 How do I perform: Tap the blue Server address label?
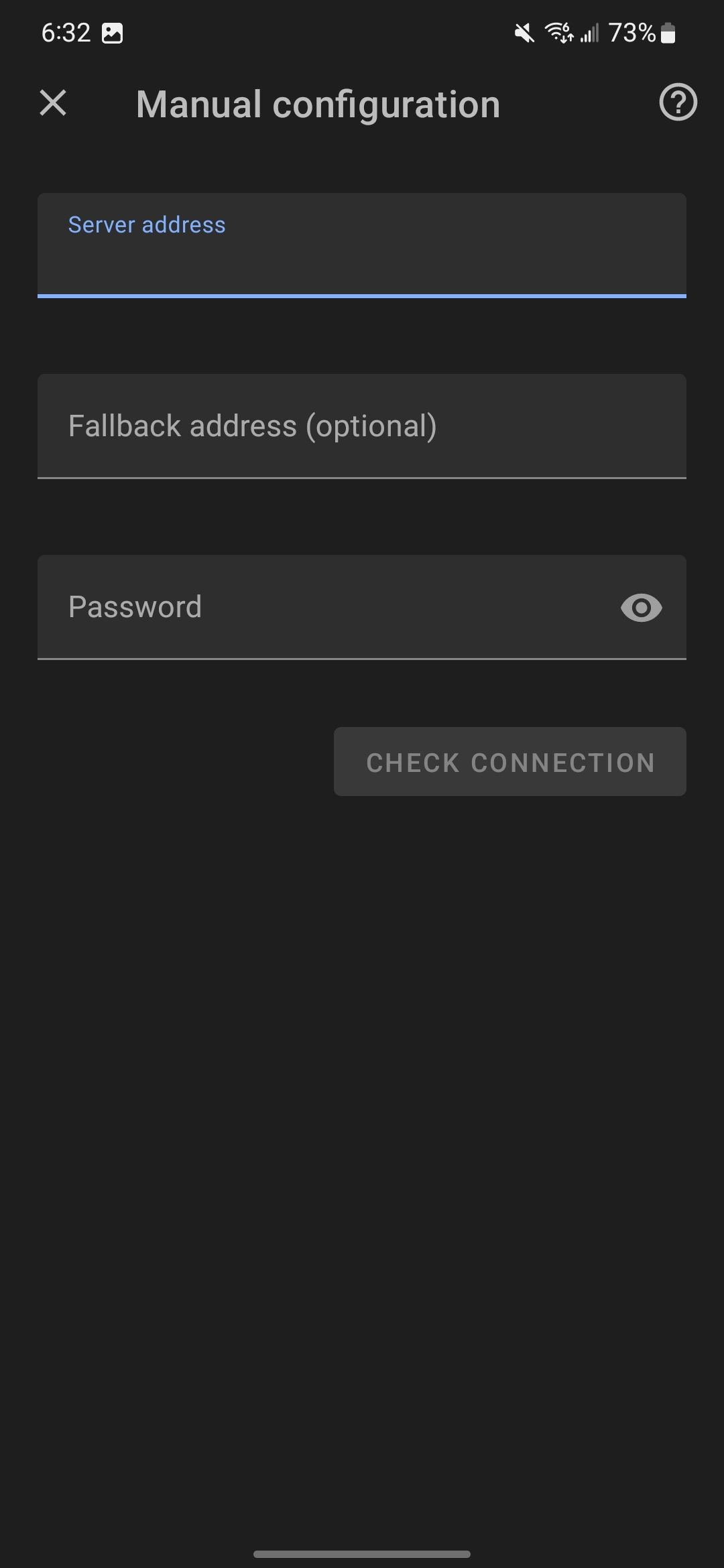(147, 225)
